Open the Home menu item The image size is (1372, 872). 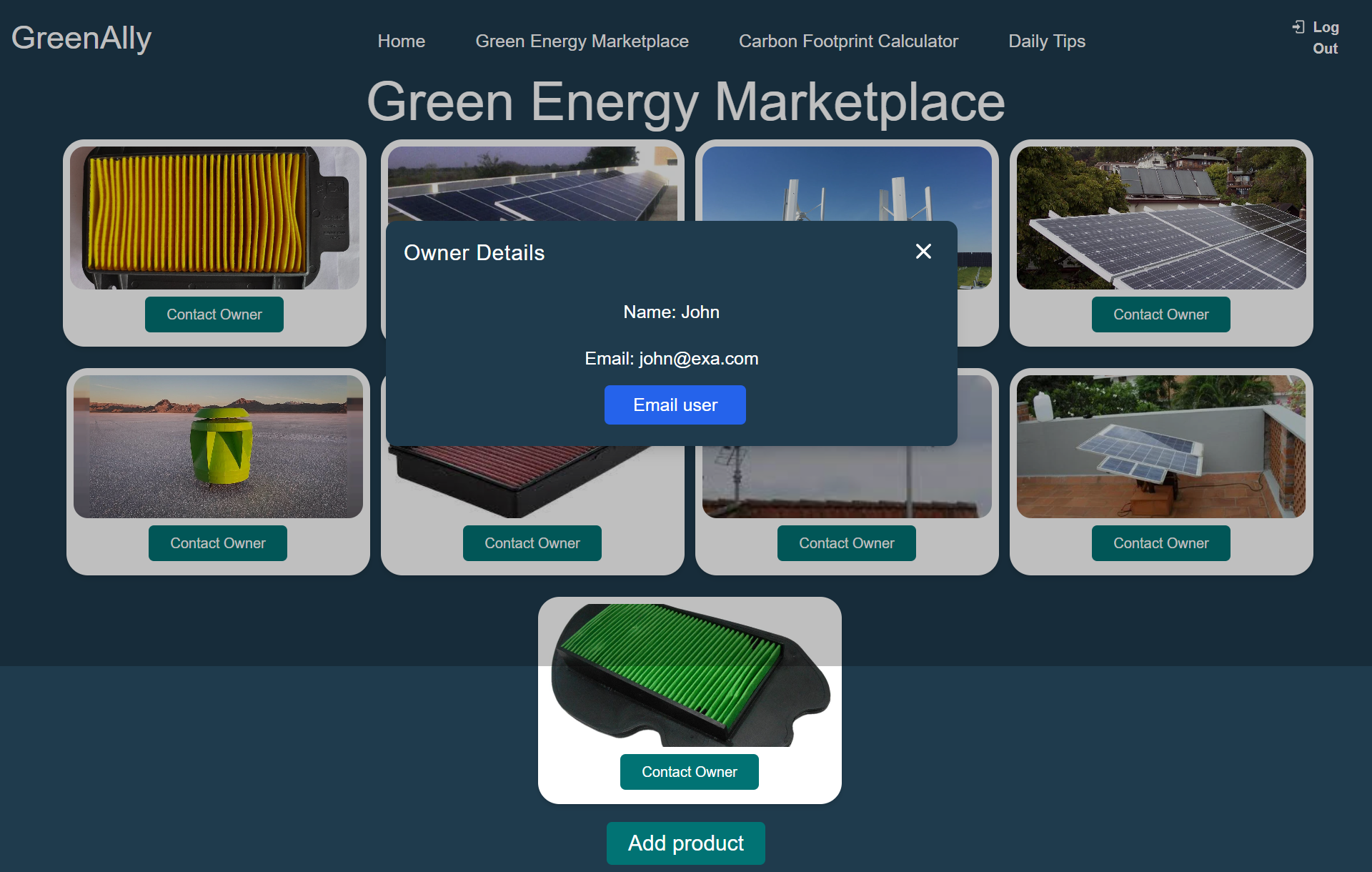(401, 41)
